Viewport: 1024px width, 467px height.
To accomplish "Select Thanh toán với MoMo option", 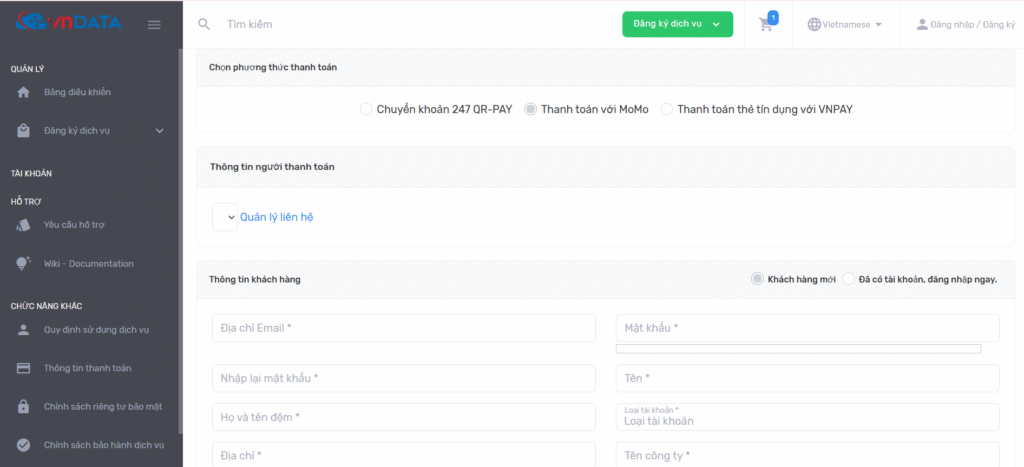I will pos(531,109).
